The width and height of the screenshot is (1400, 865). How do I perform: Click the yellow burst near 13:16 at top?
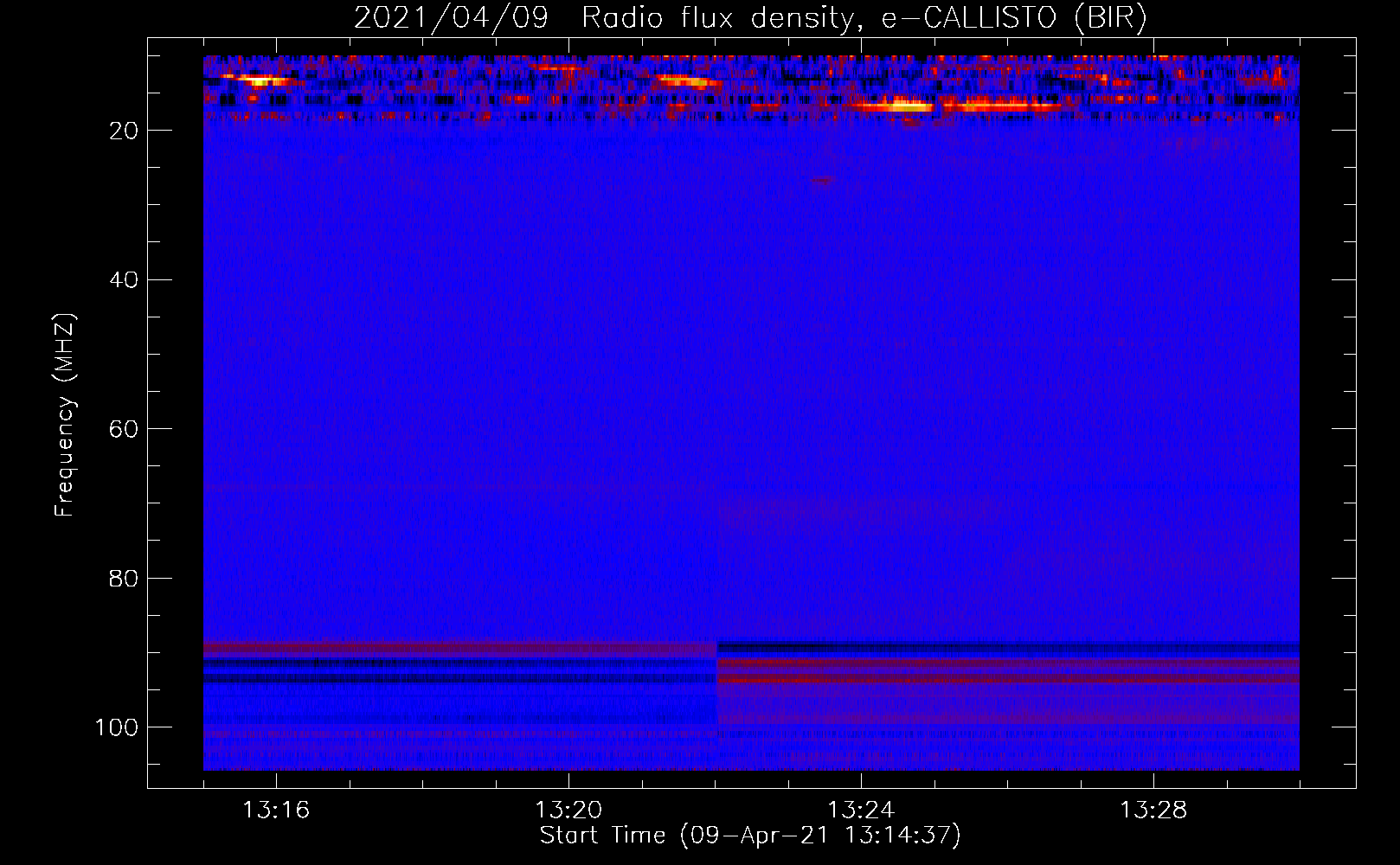(260, 80)
